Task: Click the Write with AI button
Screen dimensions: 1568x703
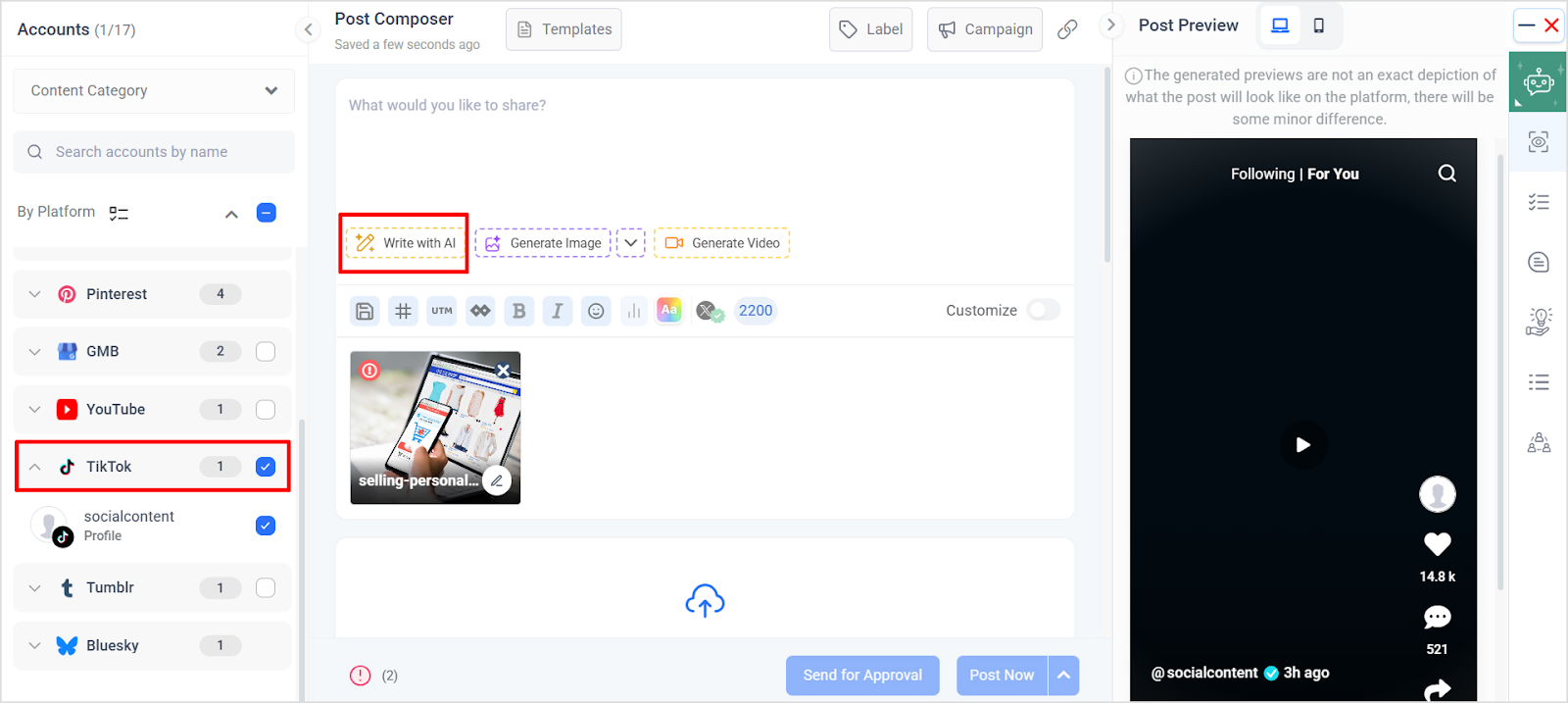Action: 406,243
